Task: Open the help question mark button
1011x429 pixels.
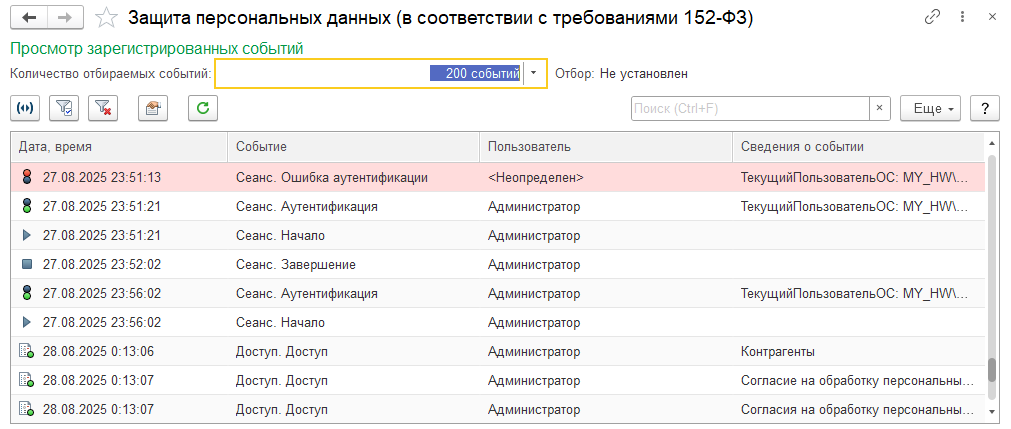Action: [985, 108]
